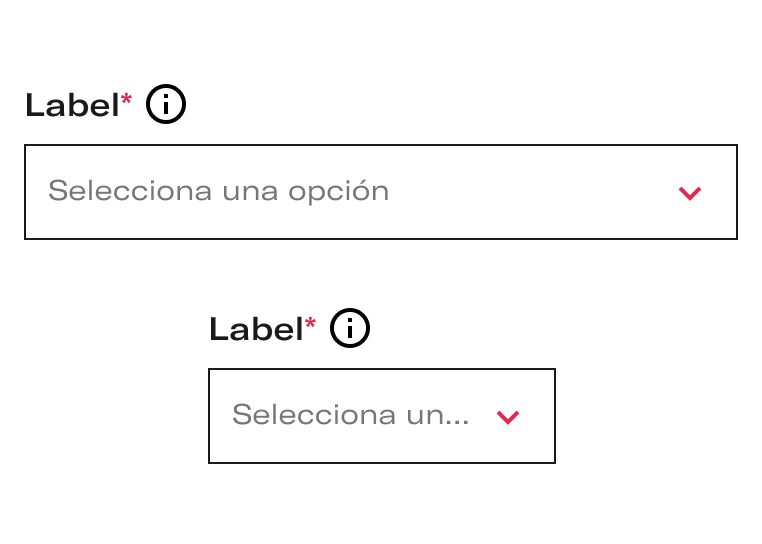Click the upper "Label" text
This screenshot has height=544, width=762.
point(72,105)
